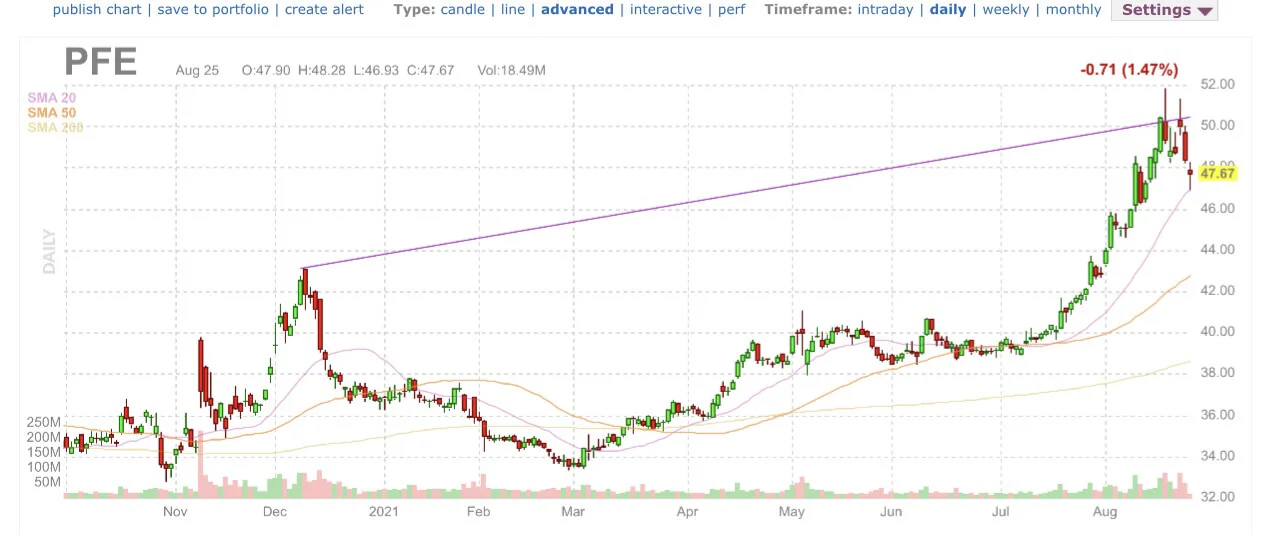Click the highlighted 47.67 price tag
The image size is (1267, 535).
tap(1218, 173)
